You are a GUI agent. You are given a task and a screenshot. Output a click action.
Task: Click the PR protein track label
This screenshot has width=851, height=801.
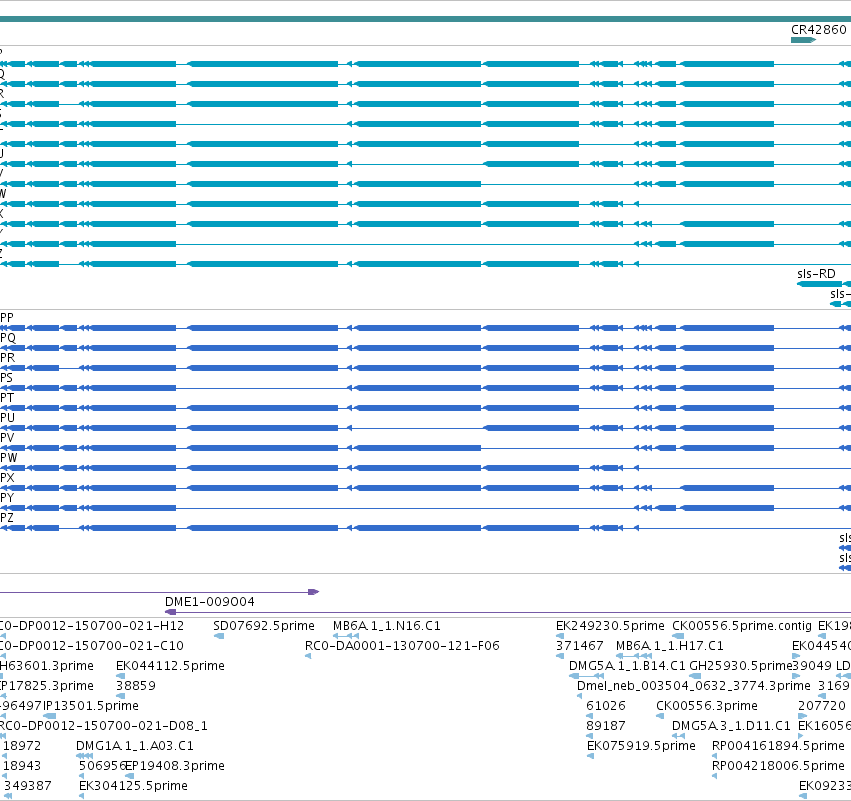tap(8, 358)
